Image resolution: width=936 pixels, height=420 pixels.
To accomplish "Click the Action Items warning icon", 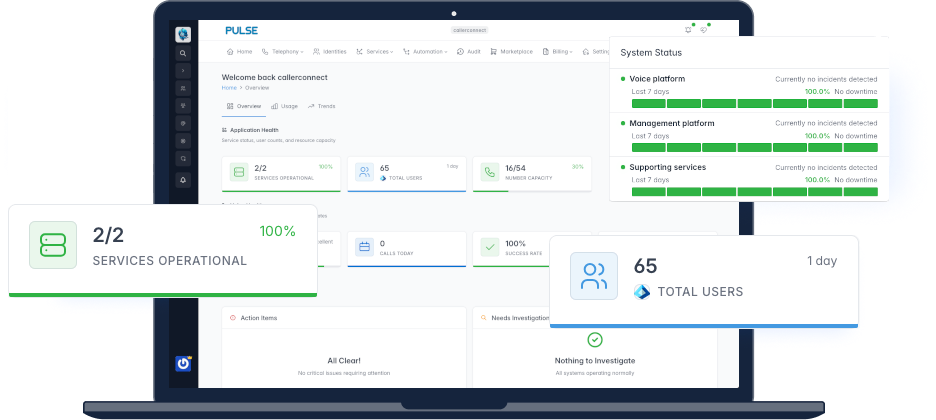I will click(233, 318).
